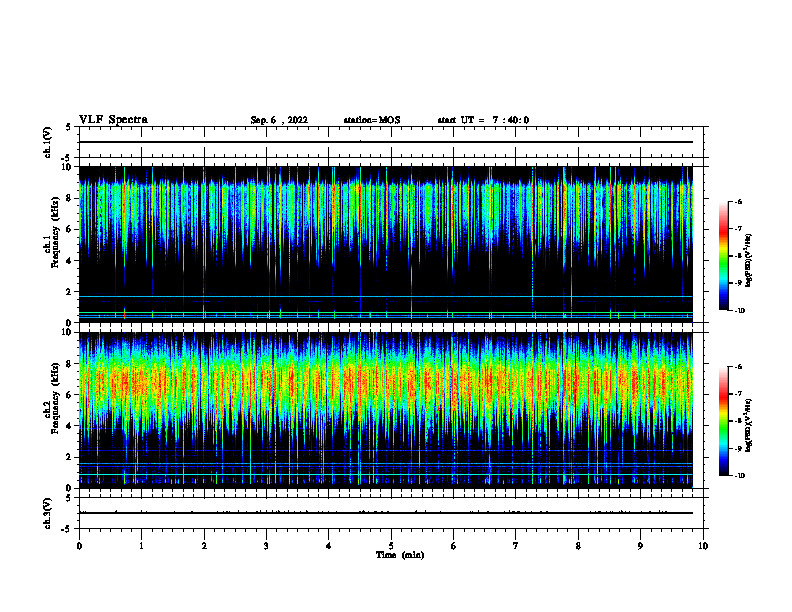Select the date text "Sep. 6 , 2022"
The height and width of the screenshot is (612, 792).
(x=279, y=120)
